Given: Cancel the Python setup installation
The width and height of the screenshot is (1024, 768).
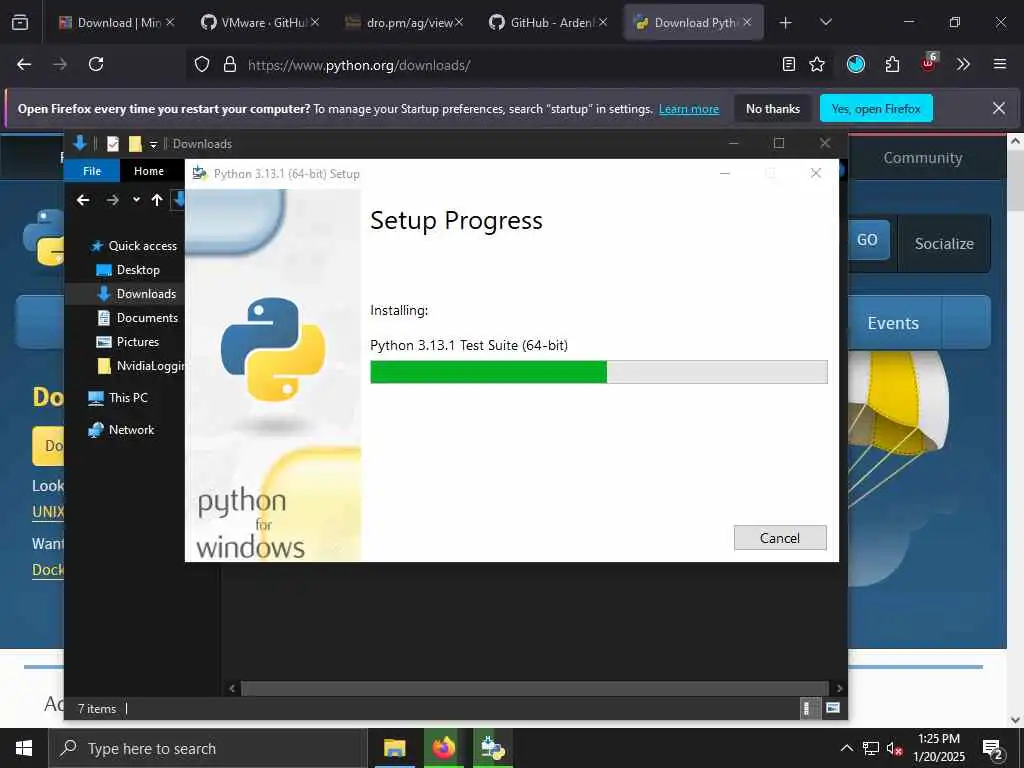Looking at the screenshot, I should 780,538.
